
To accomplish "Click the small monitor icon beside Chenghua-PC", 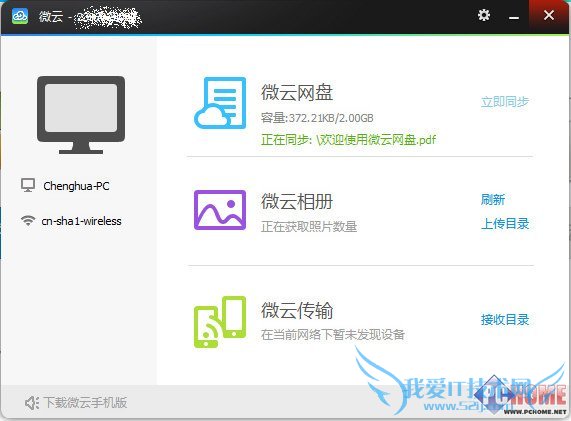I will point(28,185).
